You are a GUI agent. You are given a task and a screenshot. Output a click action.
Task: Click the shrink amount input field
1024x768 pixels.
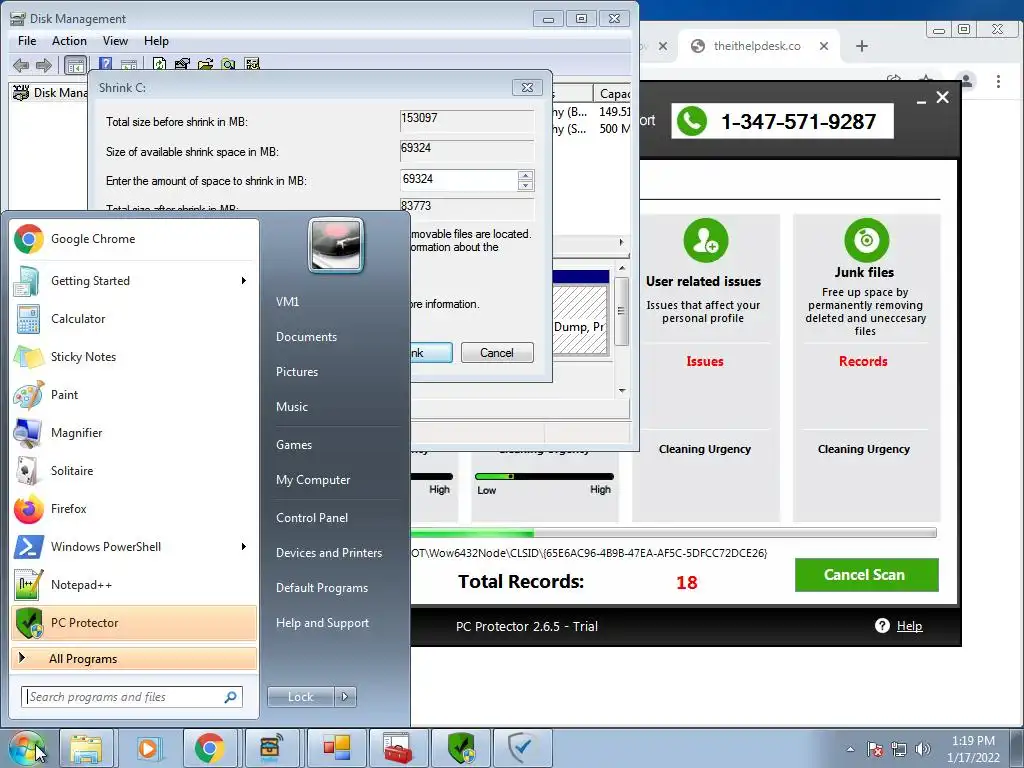pyautogui.click(x=458, y=180)
